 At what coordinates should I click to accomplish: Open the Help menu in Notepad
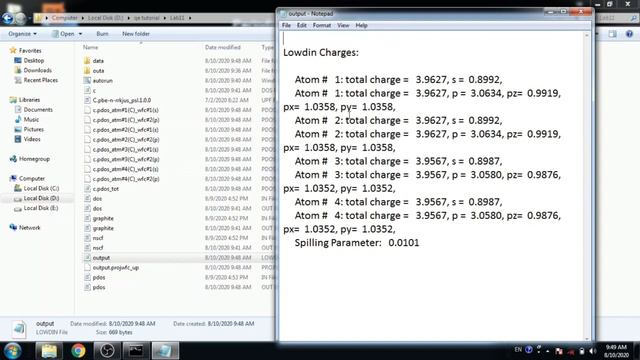pos(361,25)
